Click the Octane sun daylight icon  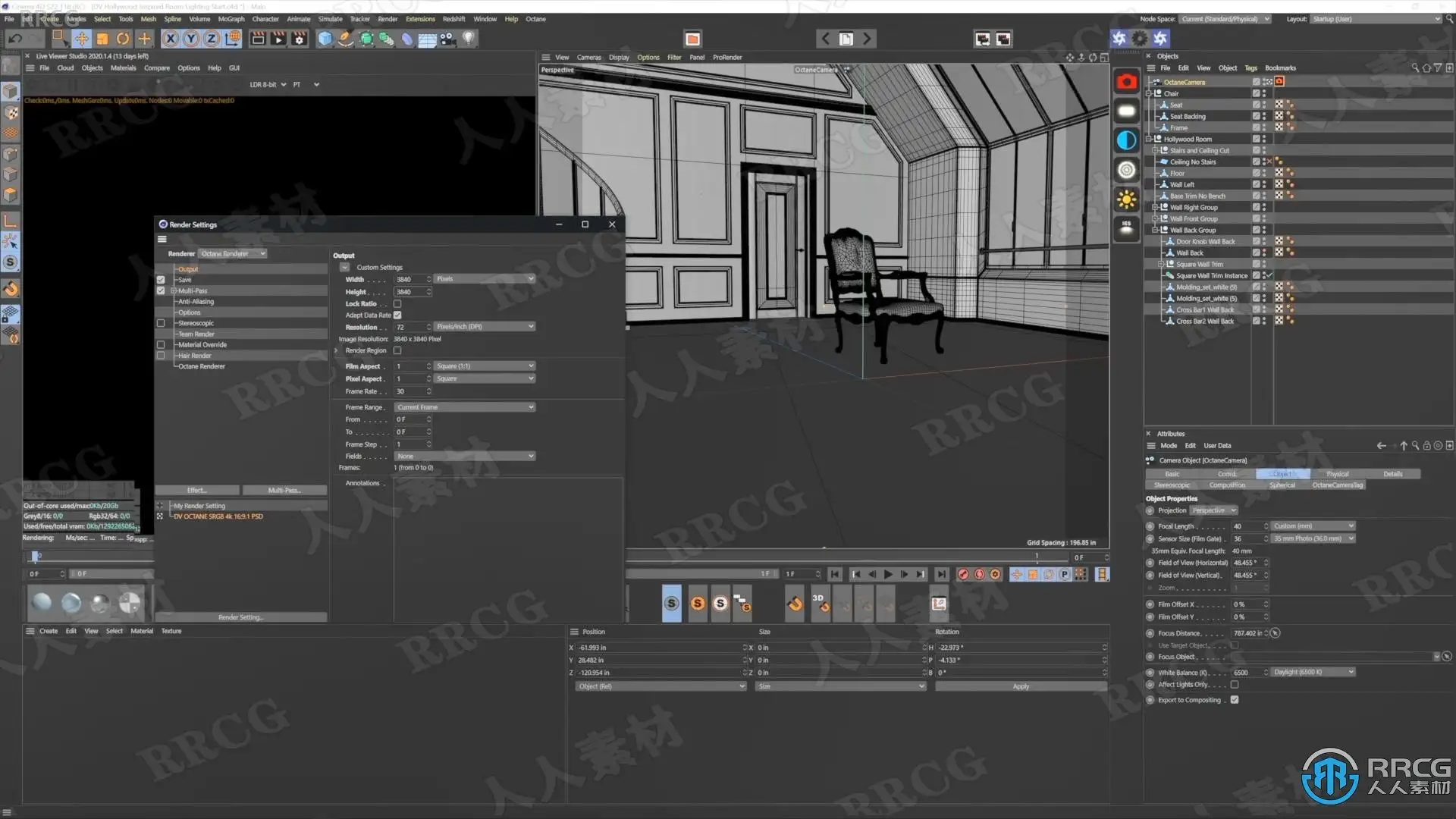[x=1126, y=199]
